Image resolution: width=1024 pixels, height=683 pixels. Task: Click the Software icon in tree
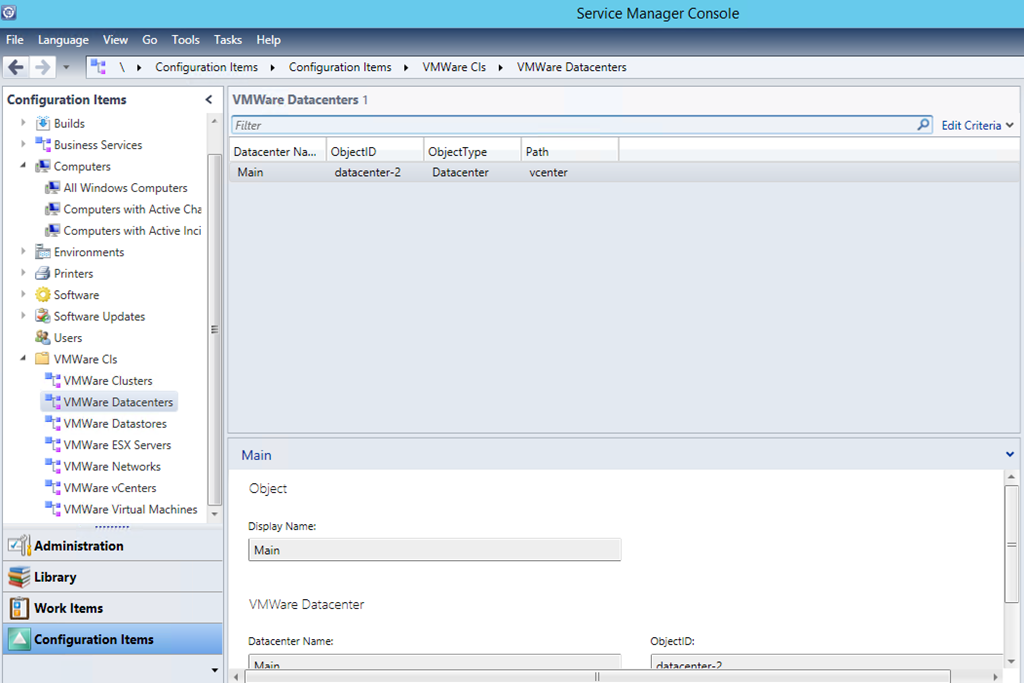tap(43, 295)
